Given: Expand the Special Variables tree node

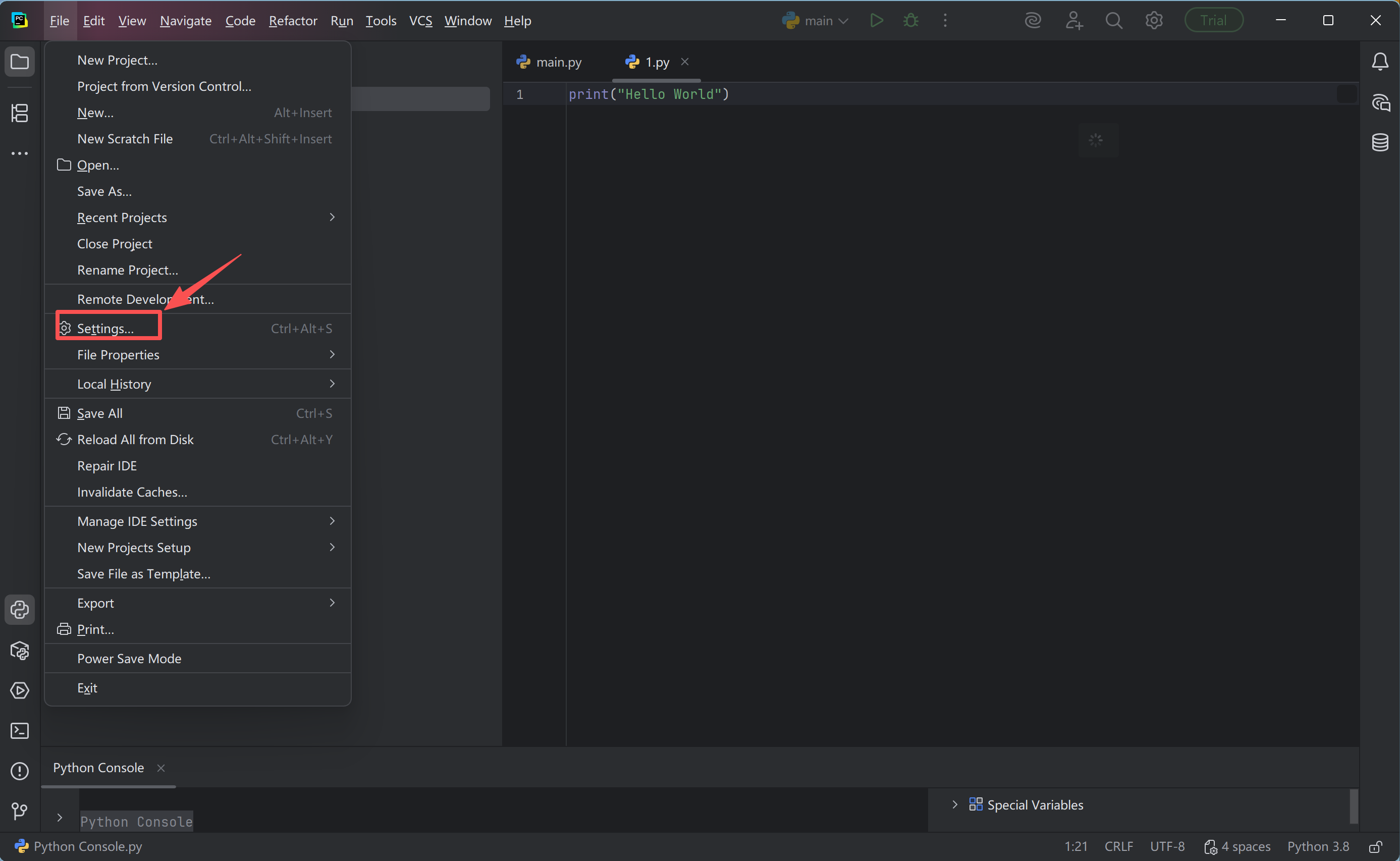Looking at the screenshot, I should coord(955,804).
